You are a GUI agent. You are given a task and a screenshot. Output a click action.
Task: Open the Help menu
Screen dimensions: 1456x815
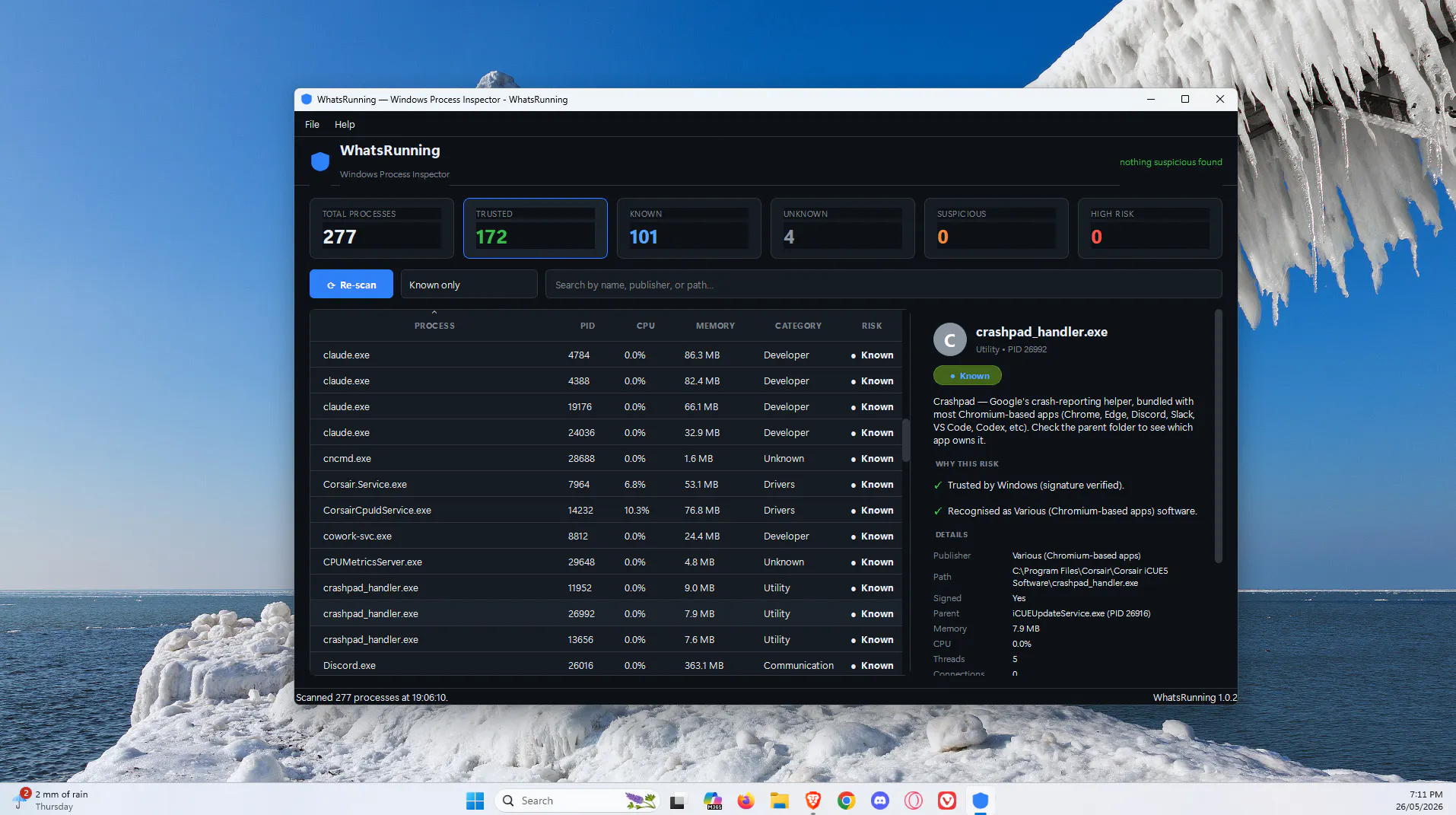(345, 124)
